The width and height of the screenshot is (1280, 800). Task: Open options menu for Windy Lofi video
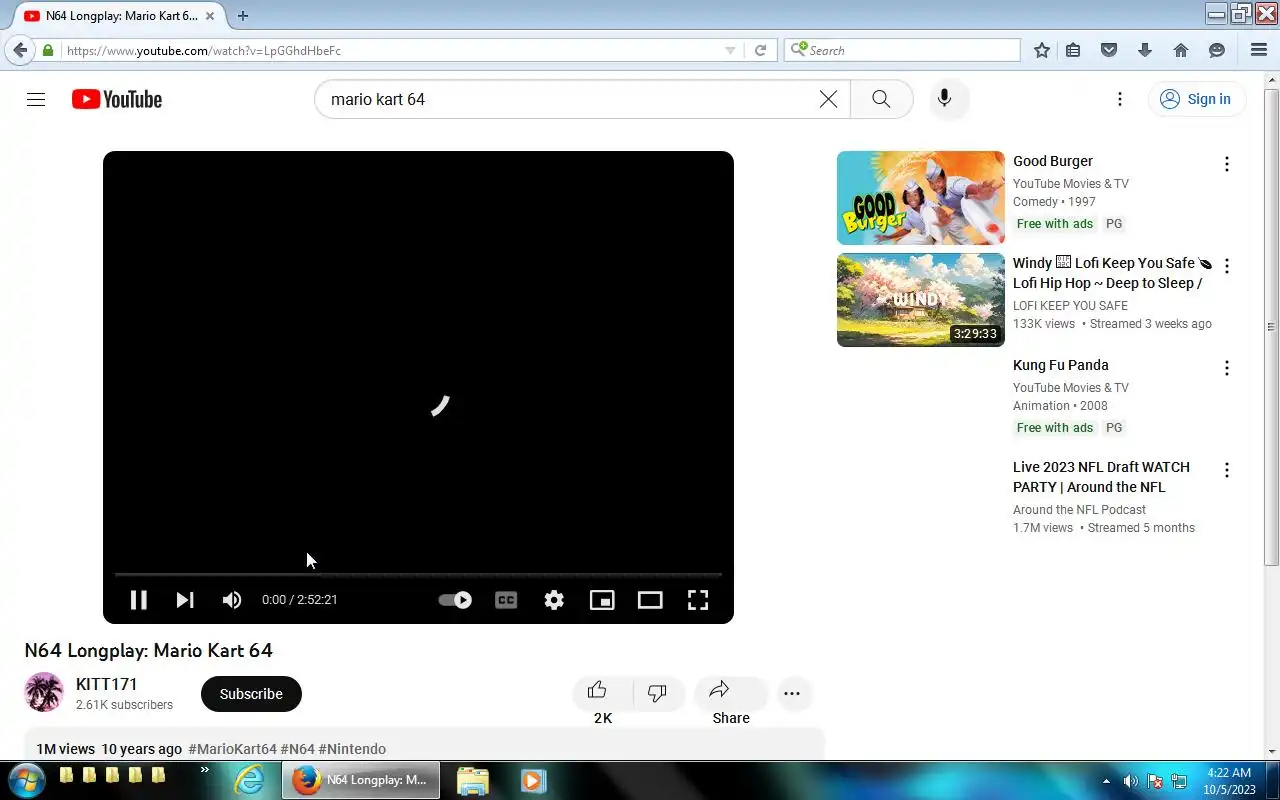1227,266
